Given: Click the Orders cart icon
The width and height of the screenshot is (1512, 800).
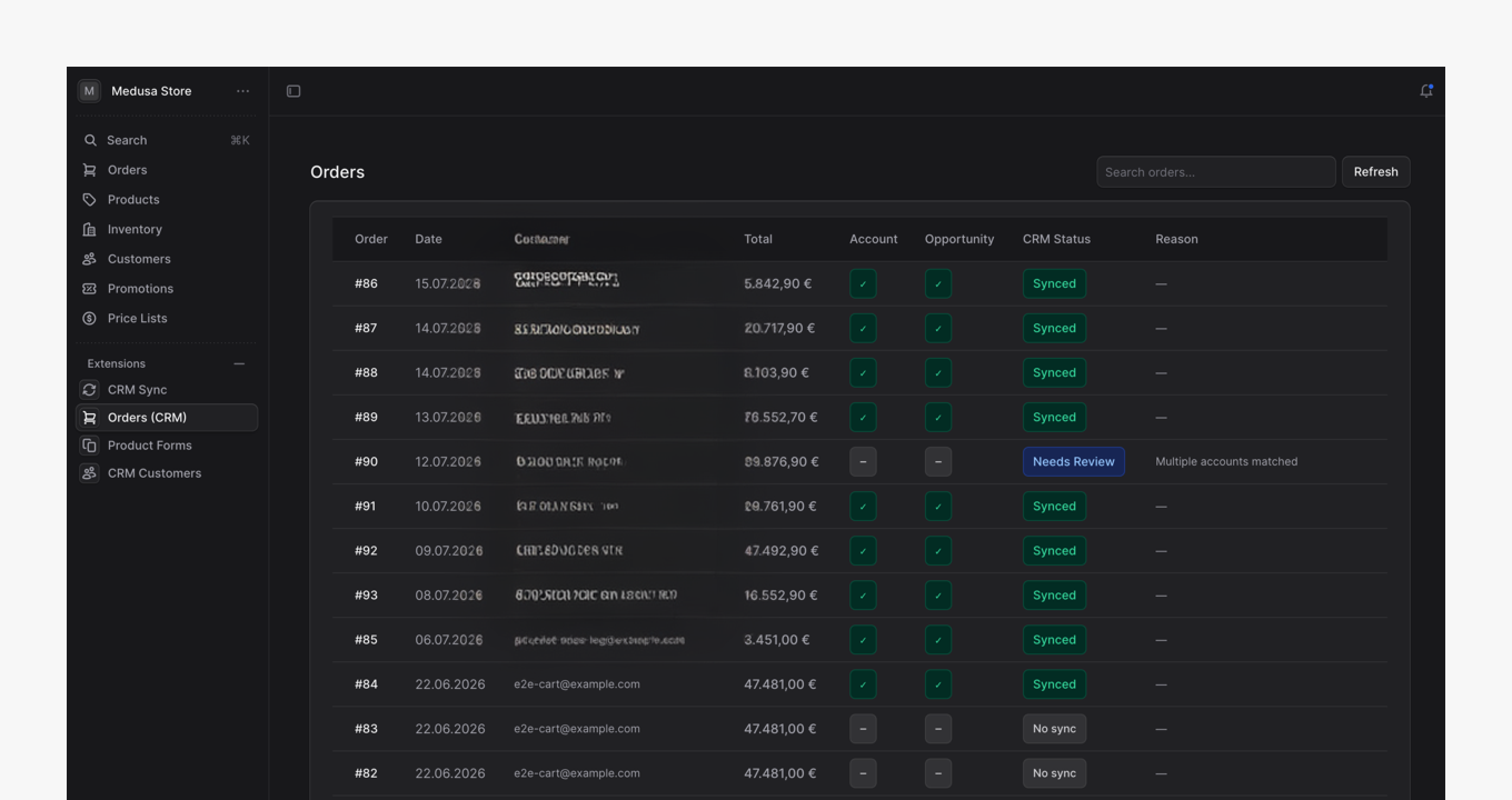Looking at the screenshot, I should (x=89, y=170).
